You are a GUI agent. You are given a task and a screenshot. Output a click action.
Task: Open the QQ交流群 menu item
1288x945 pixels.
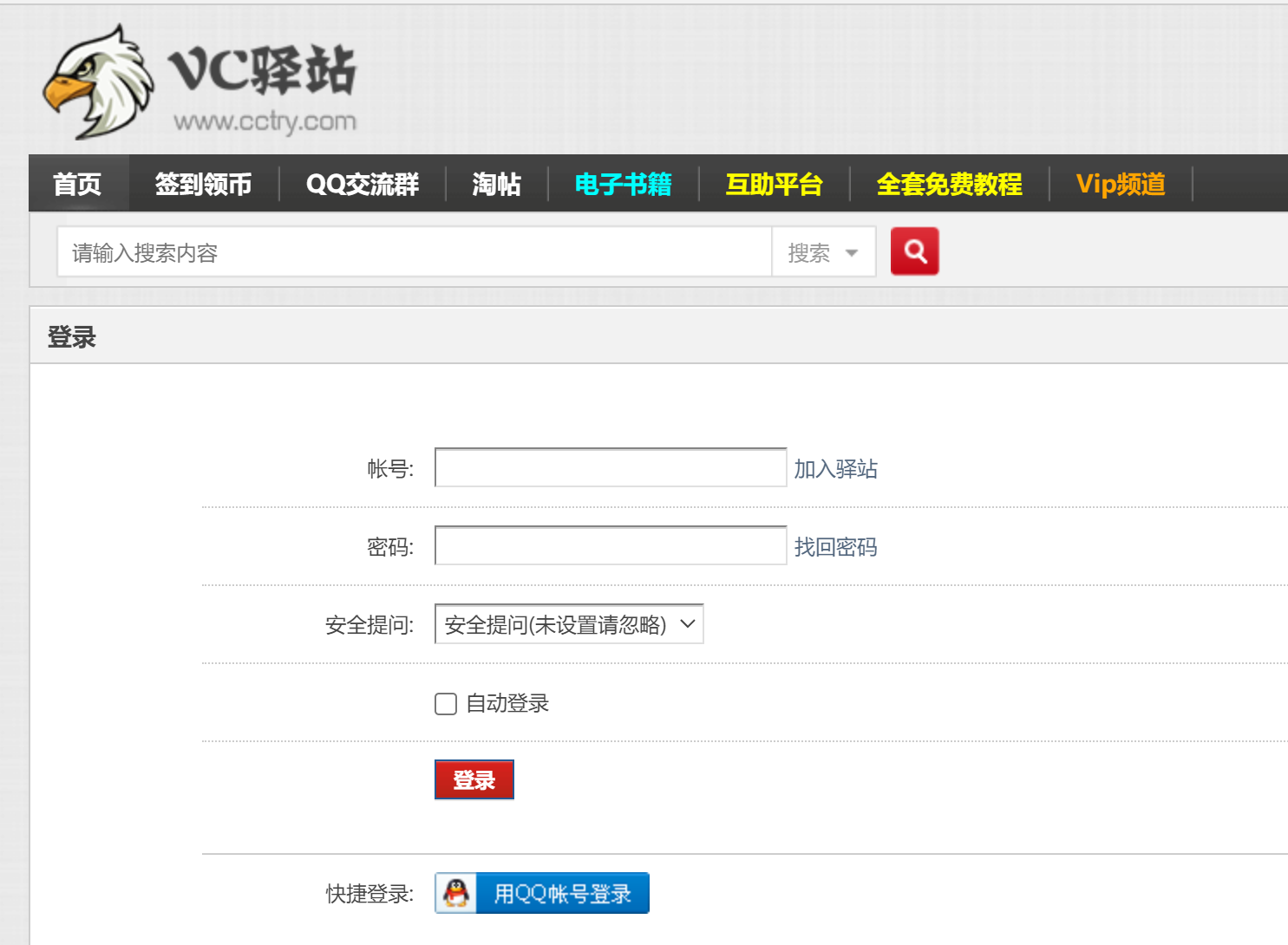click(x=363, y=184)
